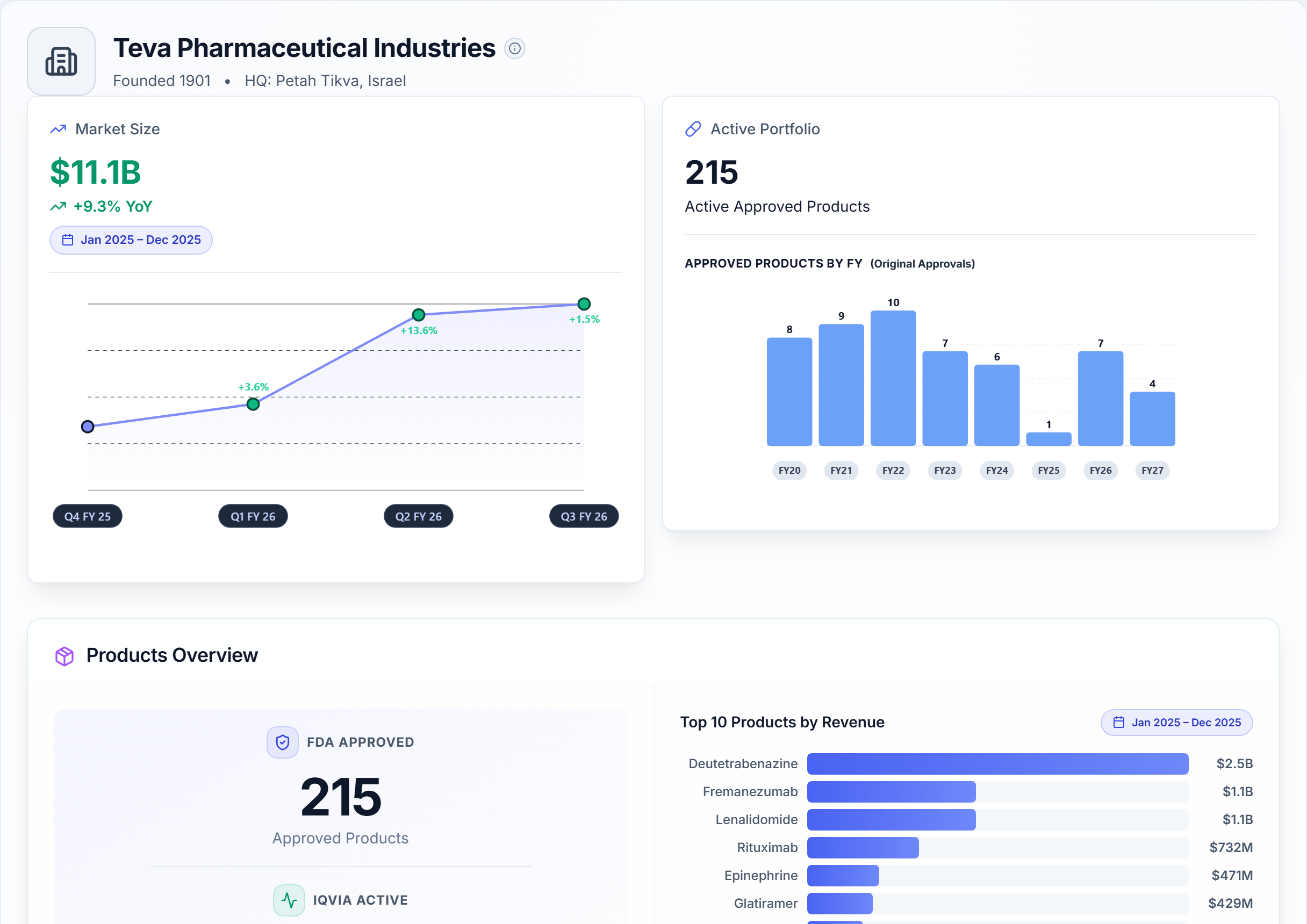Click the Top 10 Products by Revenue heading
Screen dimensions: 1307x924
(782, 722)
